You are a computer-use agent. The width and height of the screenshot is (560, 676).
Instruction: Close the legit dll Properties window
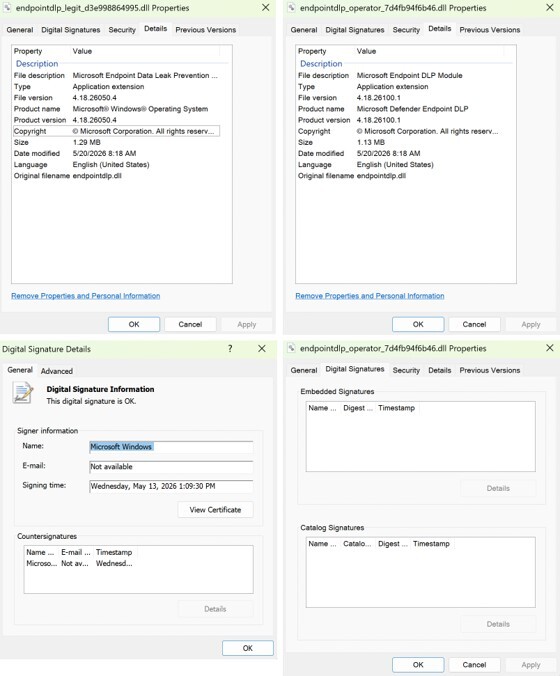(x=266, y=7)
